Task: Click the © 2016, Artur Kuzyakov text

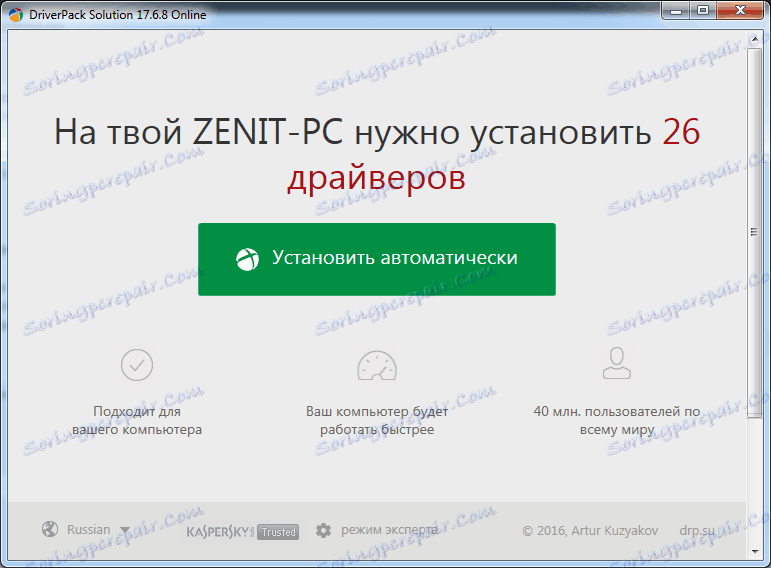Action: click(590, 531)
